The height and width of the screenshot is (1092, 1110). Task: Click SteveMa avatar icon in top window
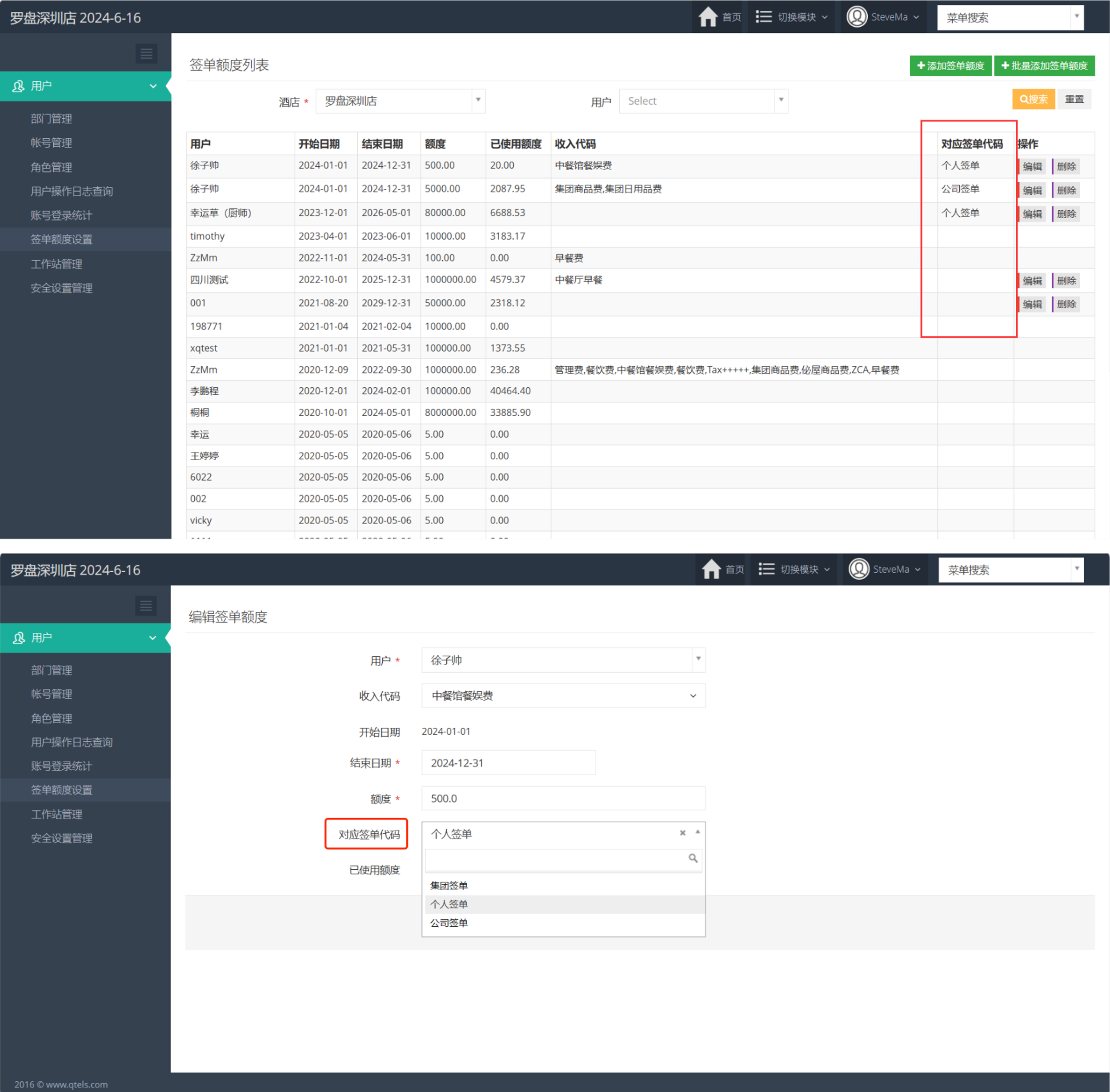click(x=857, y=16)
